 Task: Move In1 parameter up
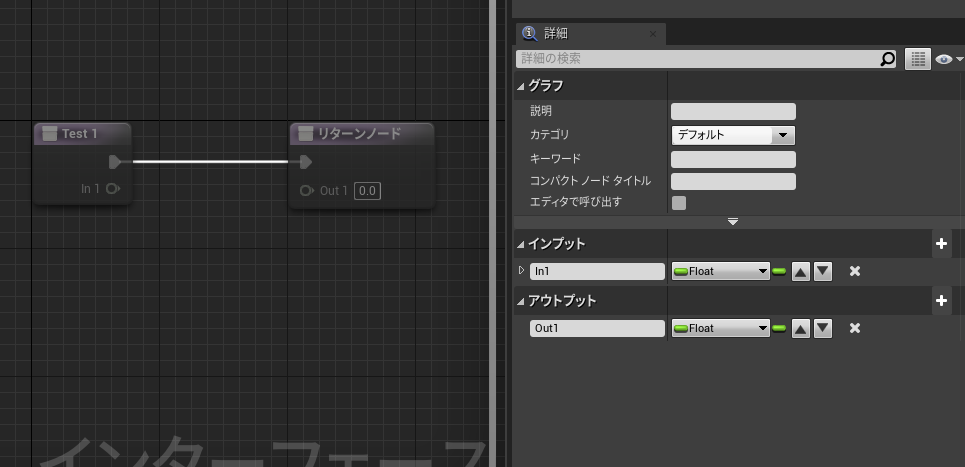pos(800,271)
